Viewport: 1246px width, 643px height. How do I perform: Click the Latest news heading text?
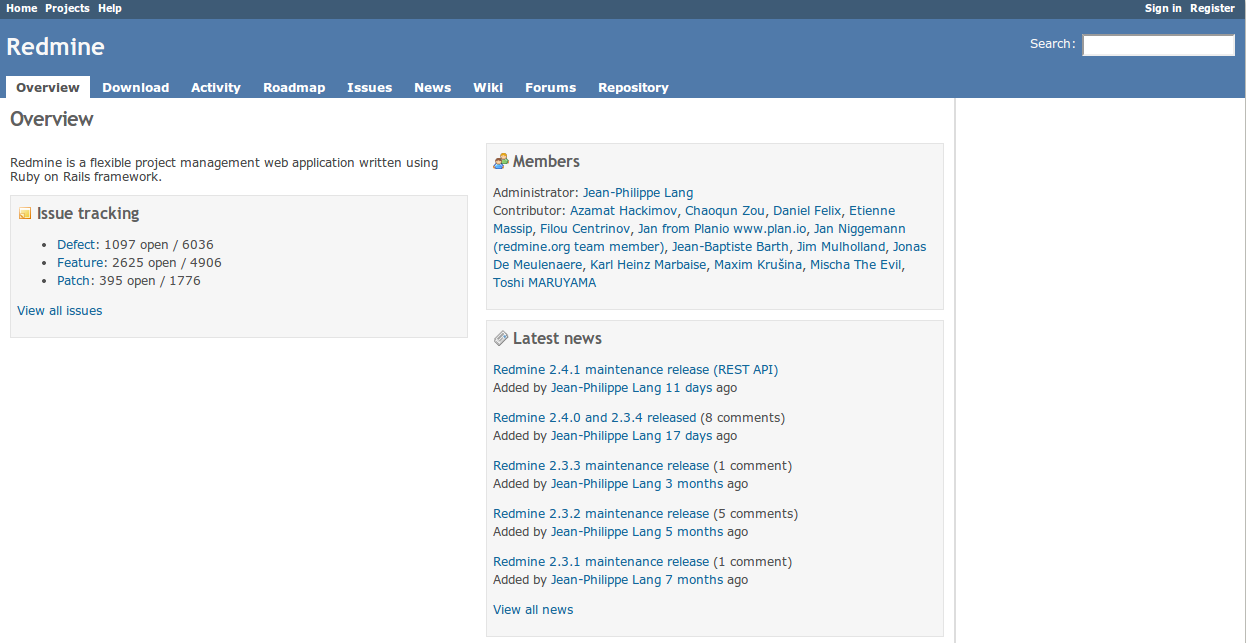point(557,339)
